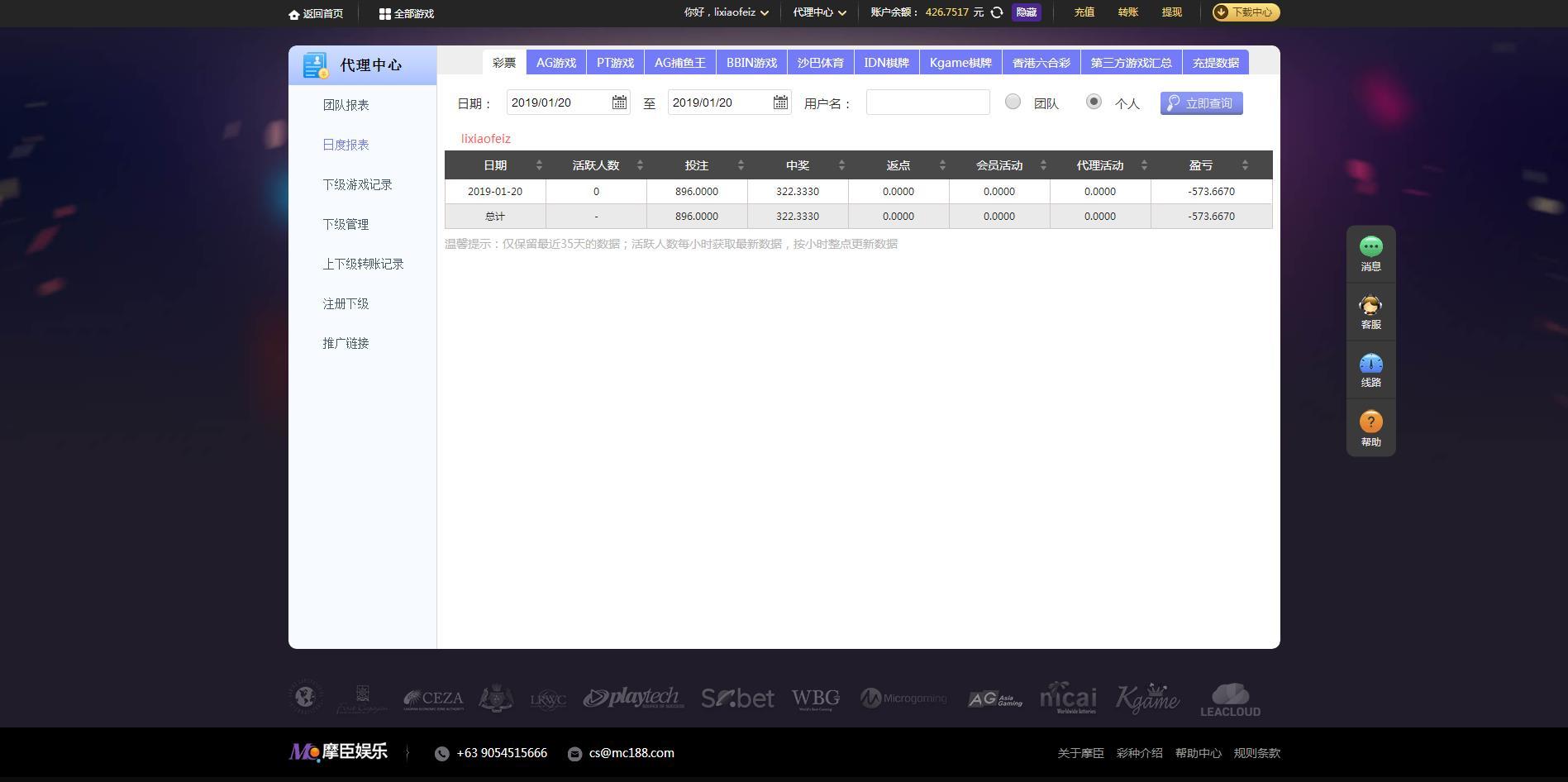The image size is (1568, 782).
Task: Open the lixiaofeiz user dropdown
Action: 725,12
